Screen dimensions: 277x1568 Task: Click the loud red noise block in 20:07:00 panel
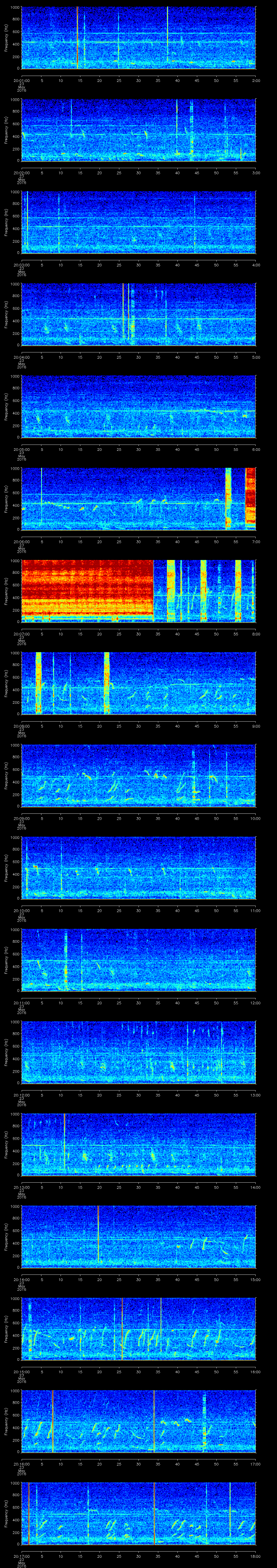87,591
